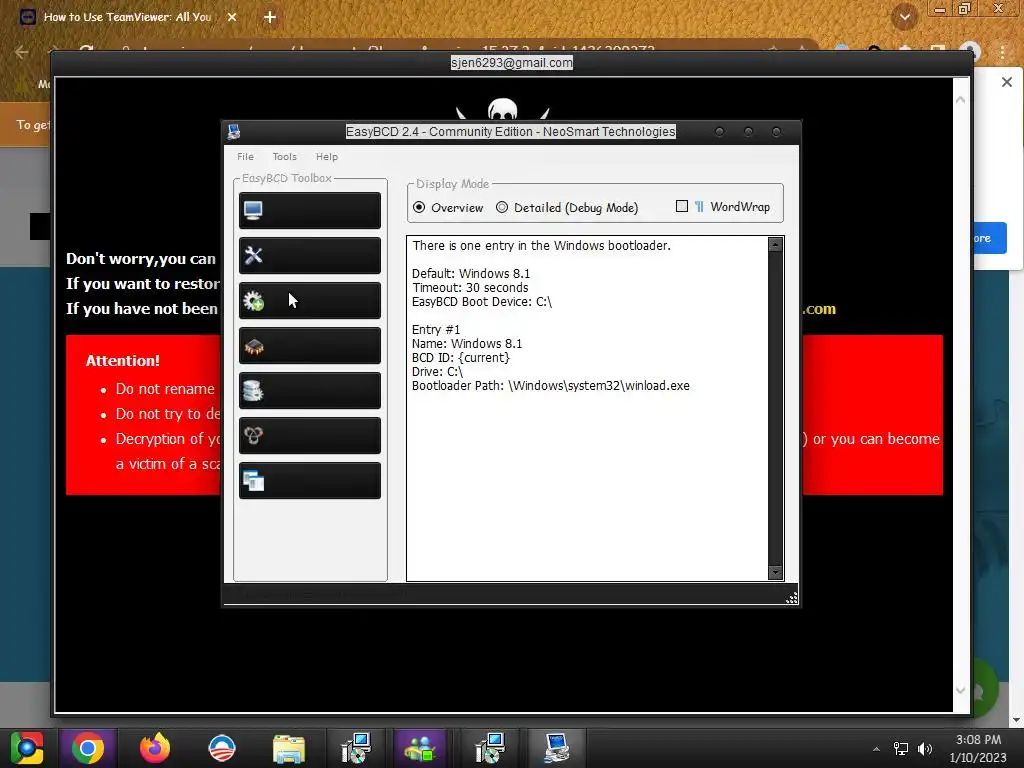
Task: Open the File menu in EasyBCD
Action: 246,157
